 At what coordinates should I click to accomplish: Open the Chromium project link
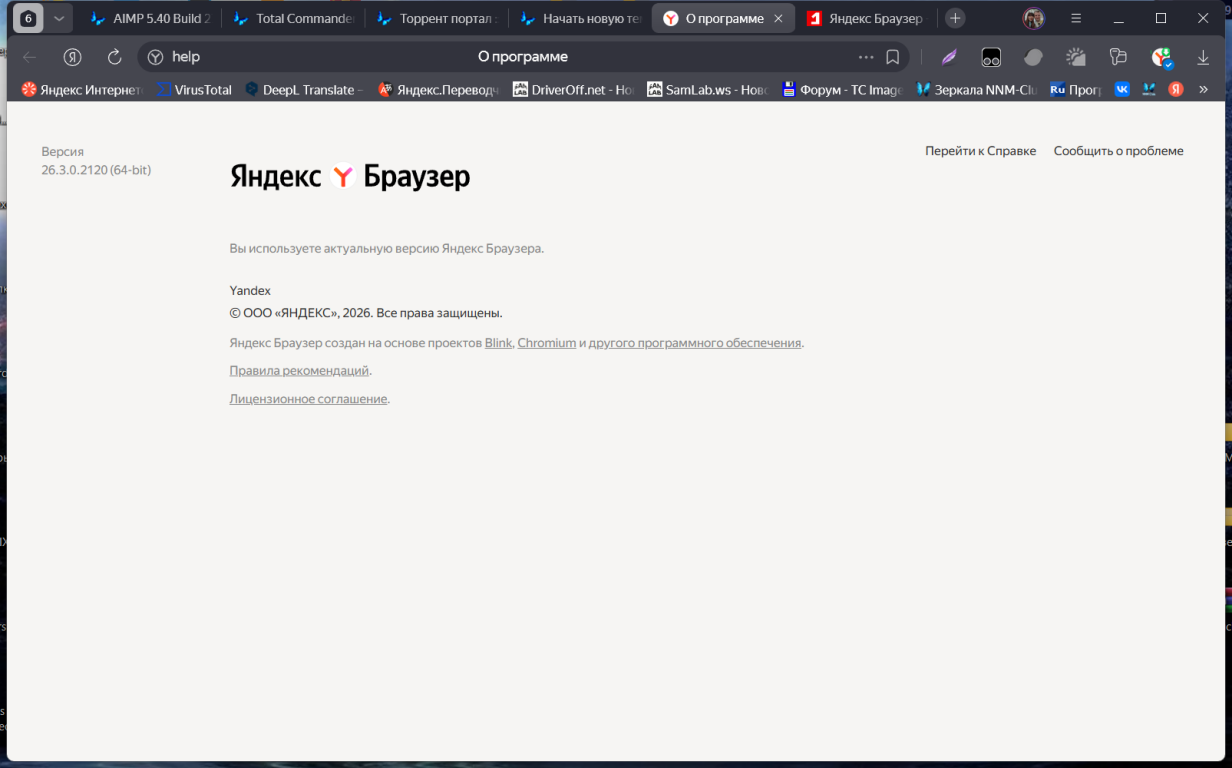(x=546, y=343)
